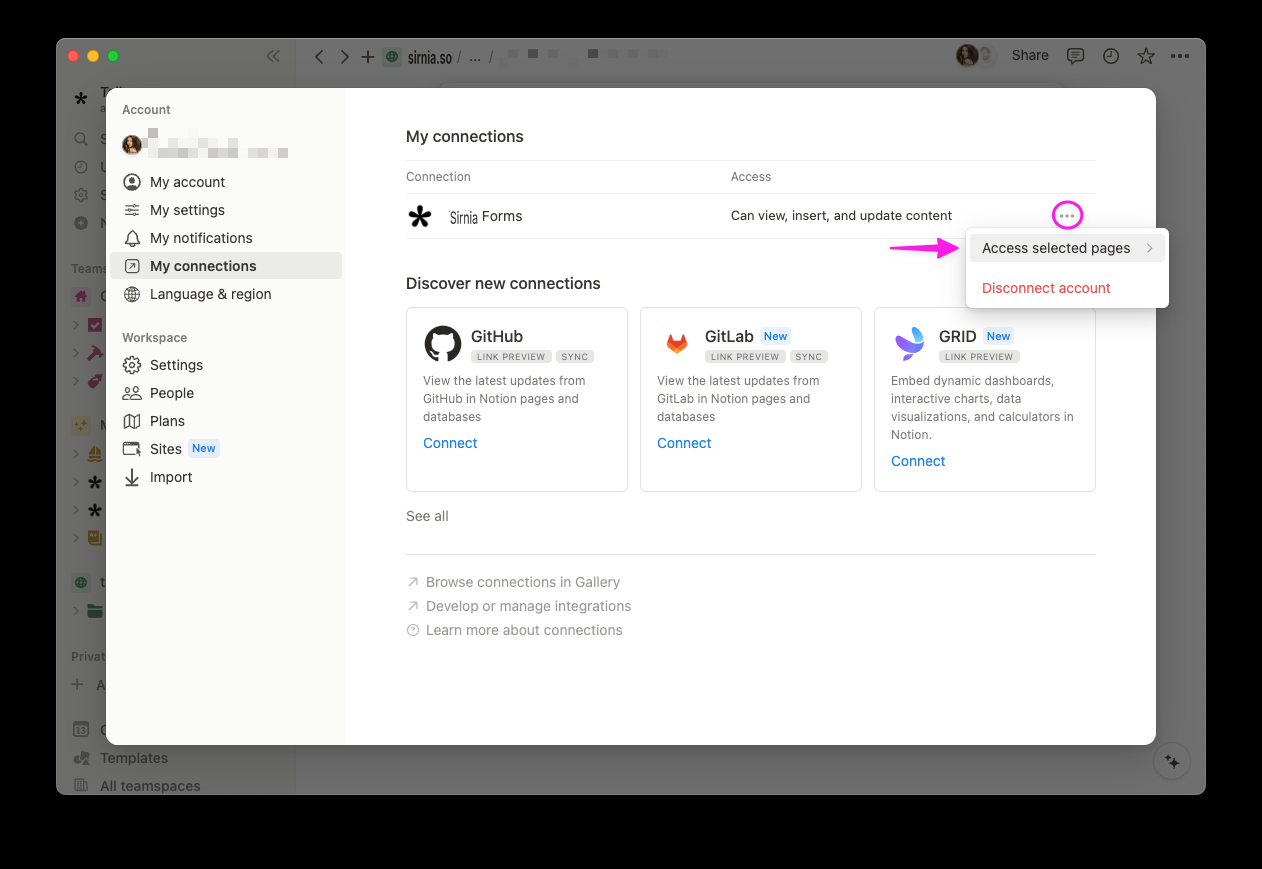This screenshot has width=1262, height=869.
Task: Open the Plans section
Action: click(225, 421)
